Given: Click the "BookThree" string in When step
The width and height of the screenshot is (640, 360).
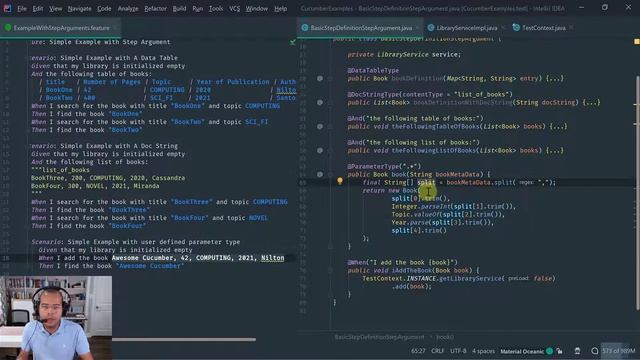Looking at the screenshot, I should (x=191, y=202).
